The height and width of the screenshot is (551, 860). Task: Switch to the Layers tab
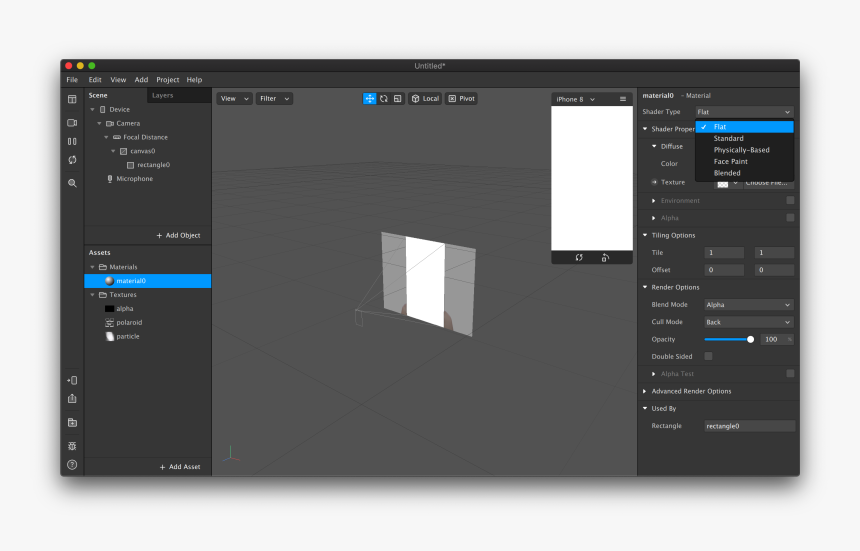[x=162, y=95]
